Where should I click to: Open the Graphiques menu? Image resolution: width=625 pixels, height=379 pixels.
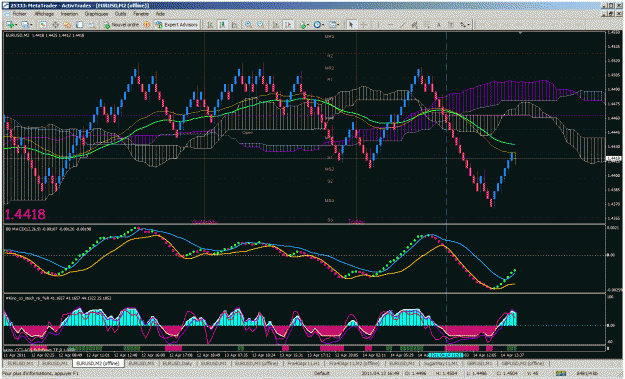tap(96, 14)
